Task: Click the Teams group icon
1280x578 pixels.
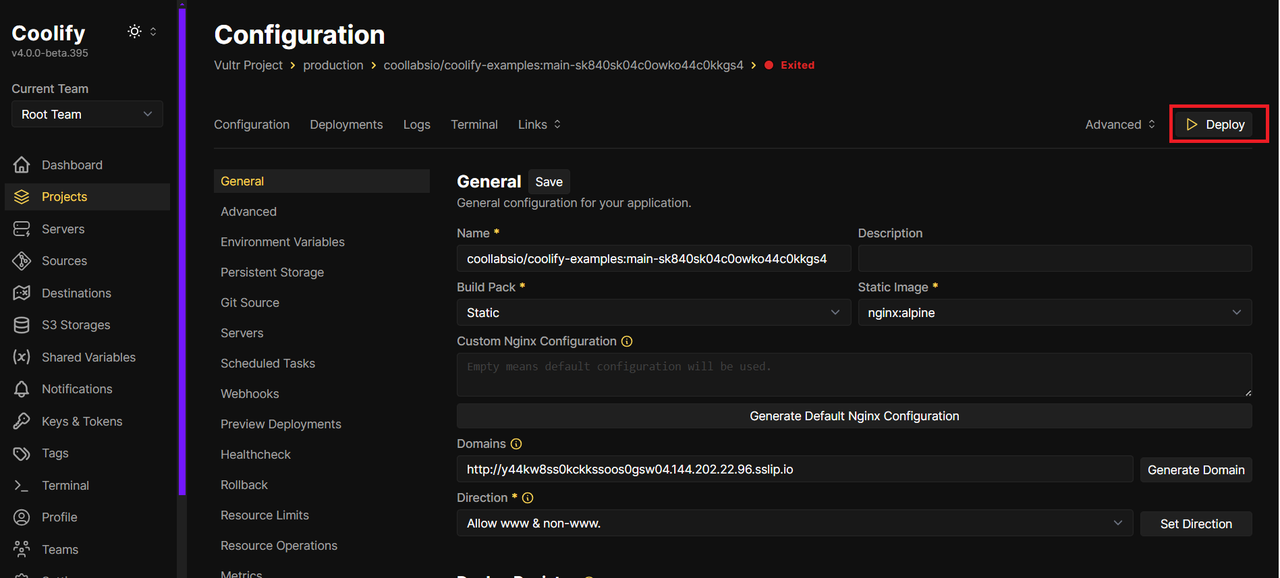Action: click(21, 549)
